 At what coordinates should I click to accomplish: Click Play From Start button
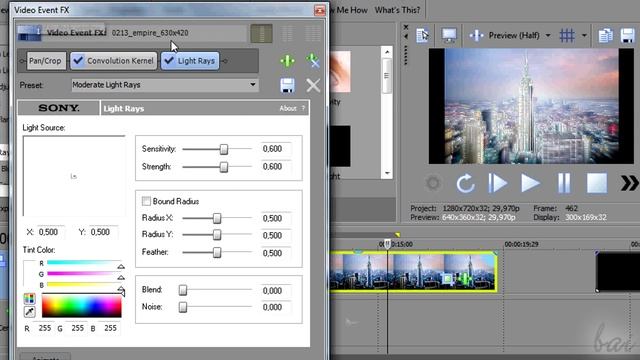click(498, 183)
